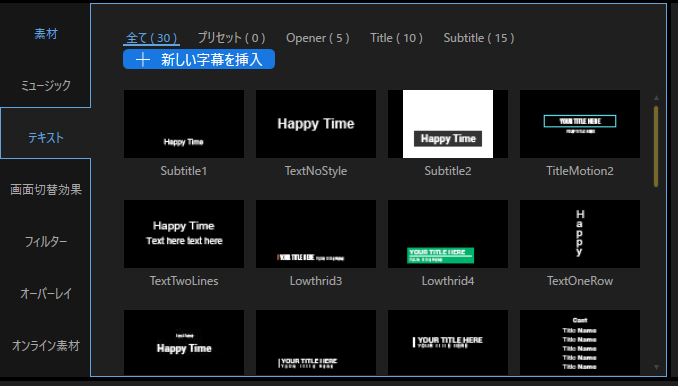Pick the green Lowthrid4 template
The image size is (678, 386).
pos(448,234)
